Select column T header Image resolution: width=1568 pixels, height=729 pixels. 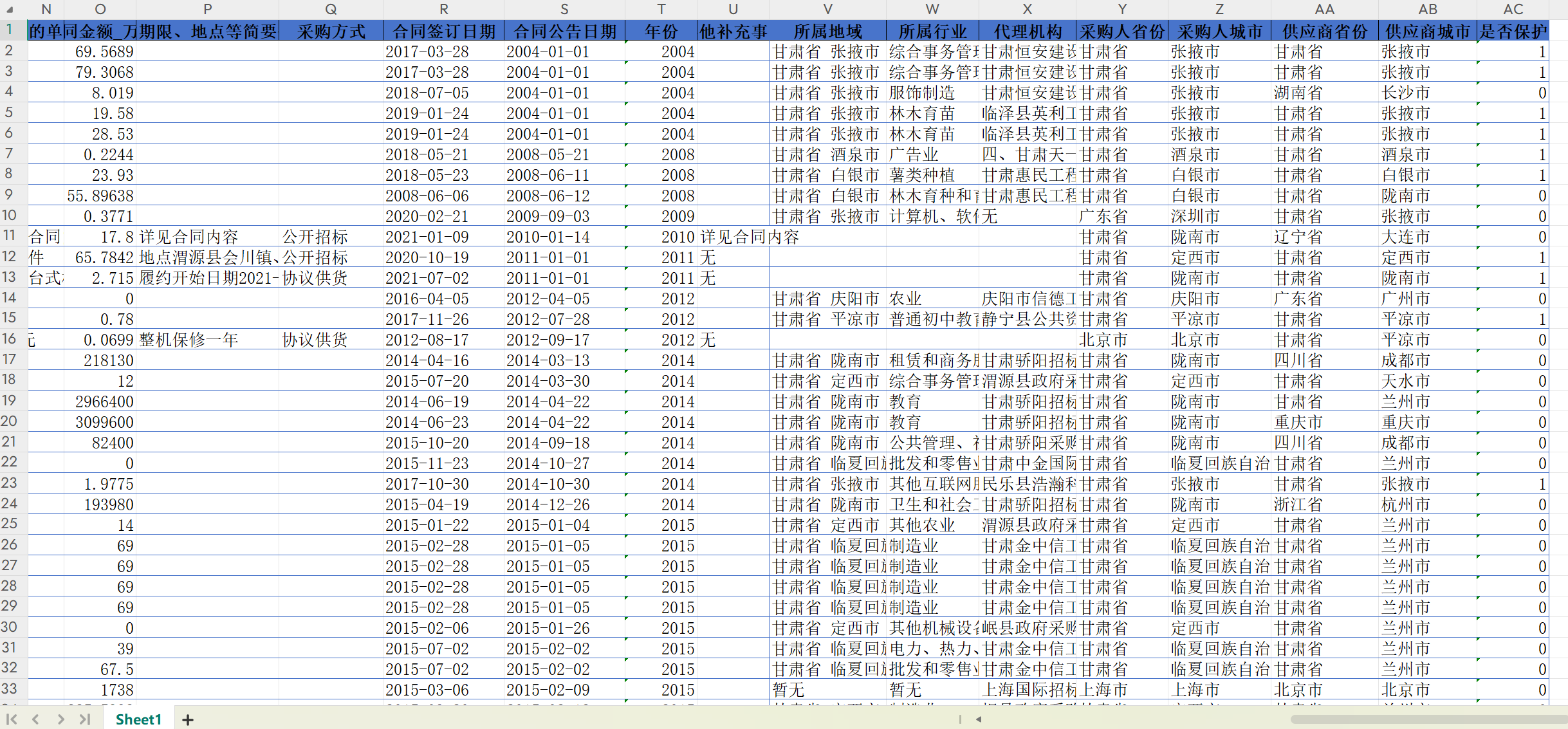661,9
